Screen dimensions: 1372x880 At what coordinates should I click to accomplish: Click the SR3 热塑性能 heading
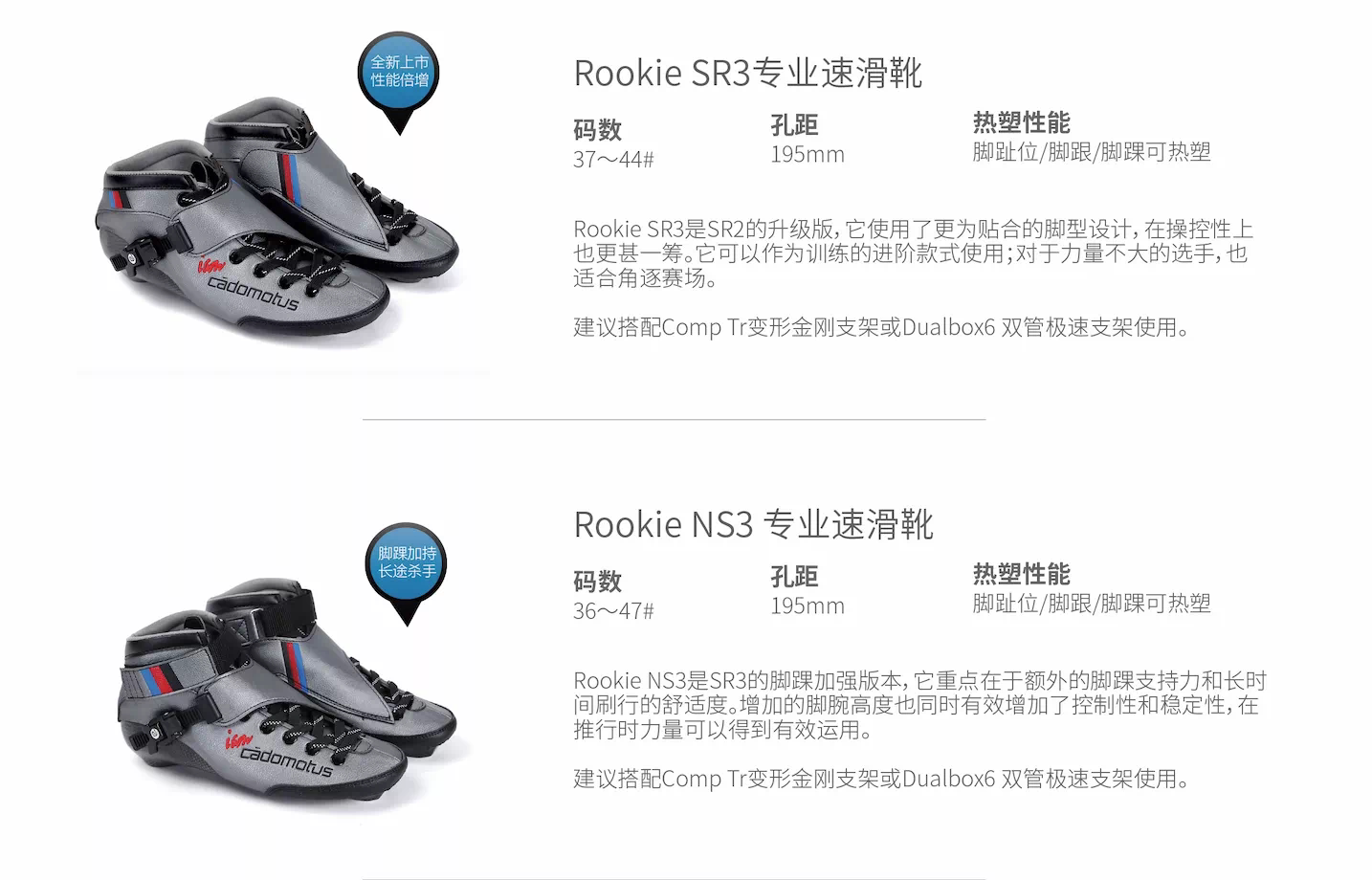point(1021,122)
